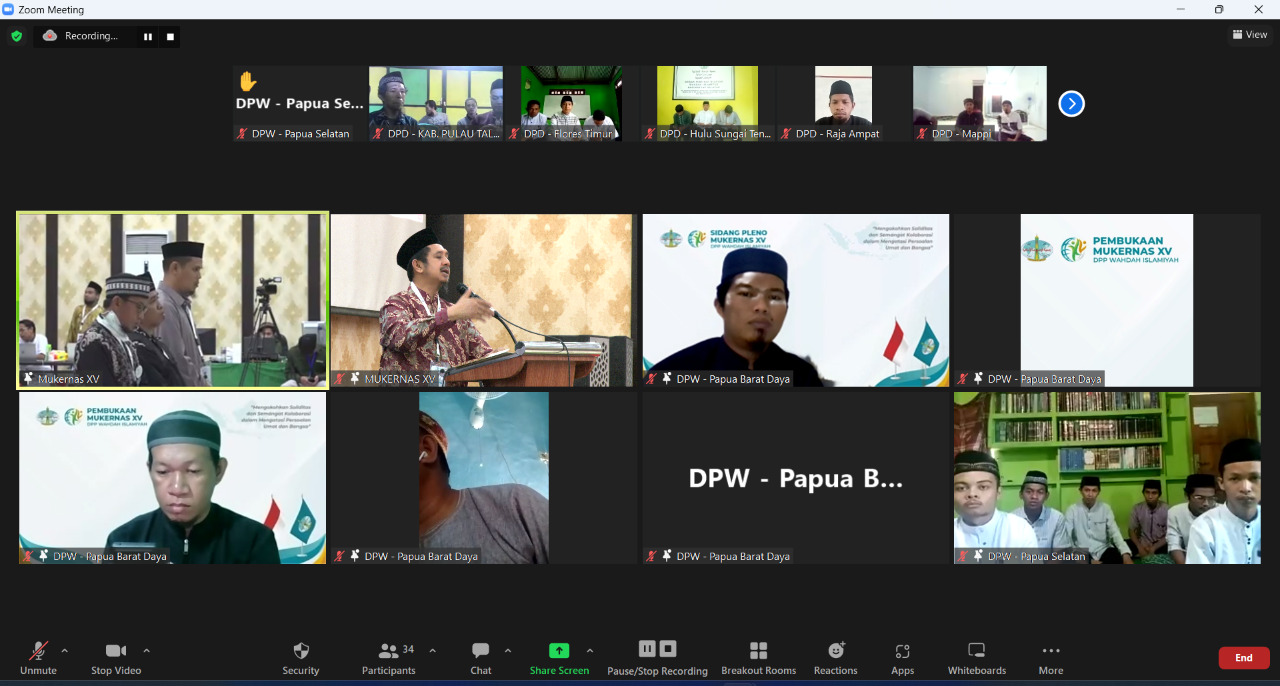Click muted mic icon beside DPD - Raja Ampat

pyautogui.click(x=786, y=134)
